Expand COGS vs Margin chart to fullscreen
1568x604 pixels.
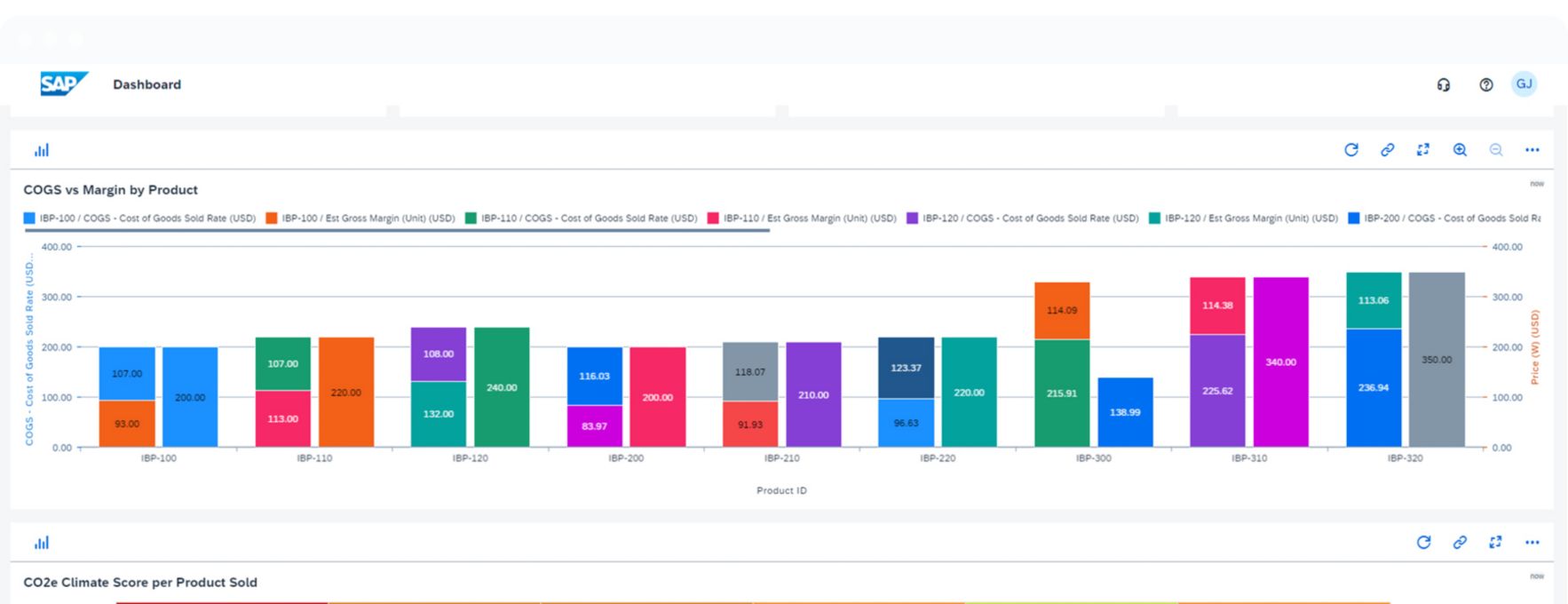coord(1423,150)
